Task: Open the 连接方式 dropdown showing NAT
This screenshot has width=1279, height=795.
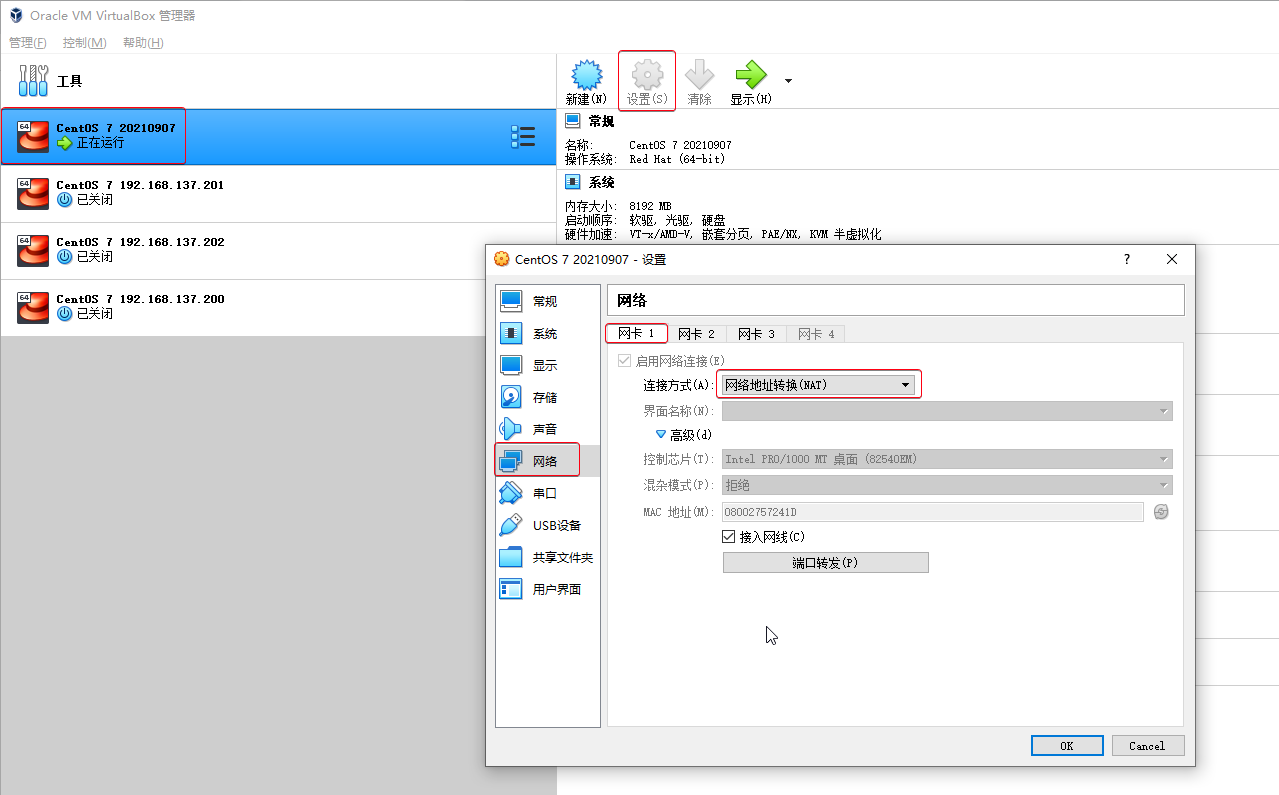Action: point(819,385)
